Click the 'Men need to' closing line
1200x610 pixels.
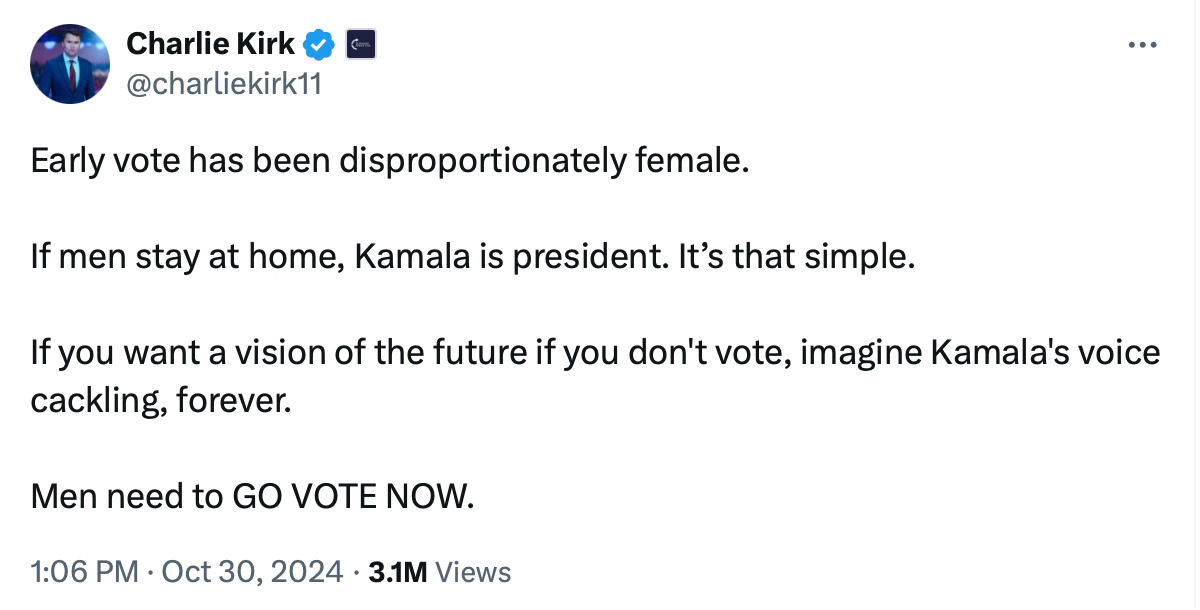127,495
